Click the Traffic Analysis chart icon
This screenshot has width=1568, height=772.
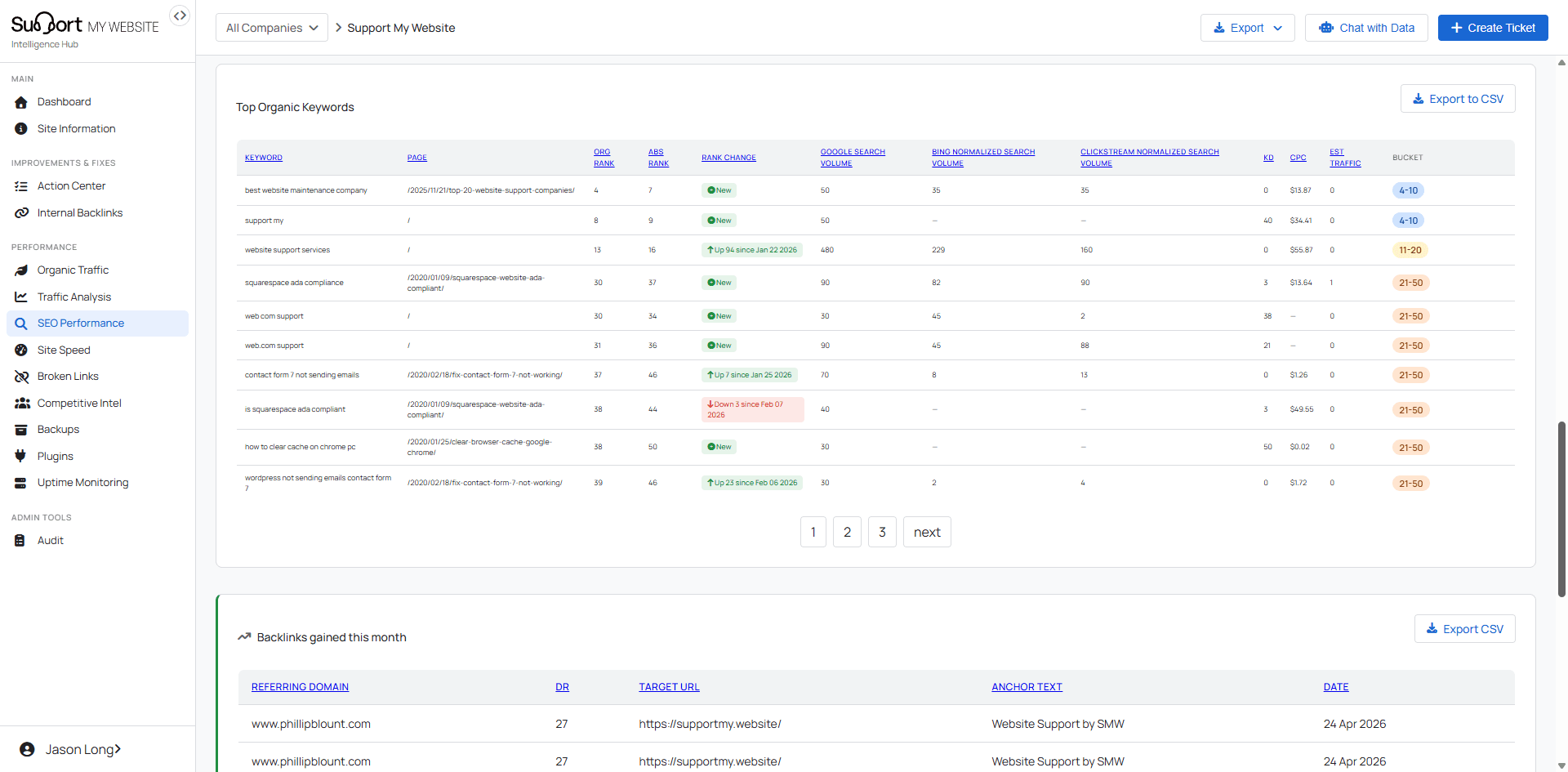tap(21, 297)
